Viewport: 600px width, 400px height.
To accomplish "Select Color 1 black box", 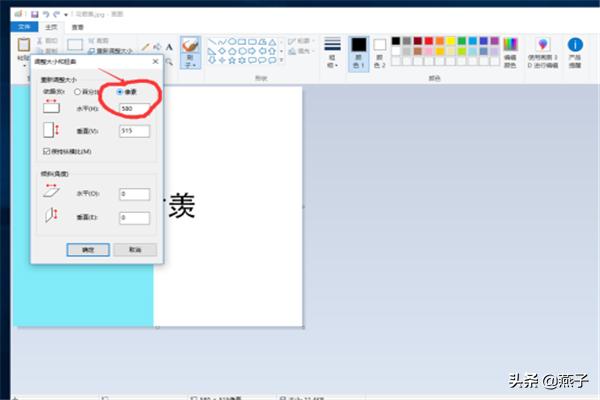I will (x=359, y=45).
